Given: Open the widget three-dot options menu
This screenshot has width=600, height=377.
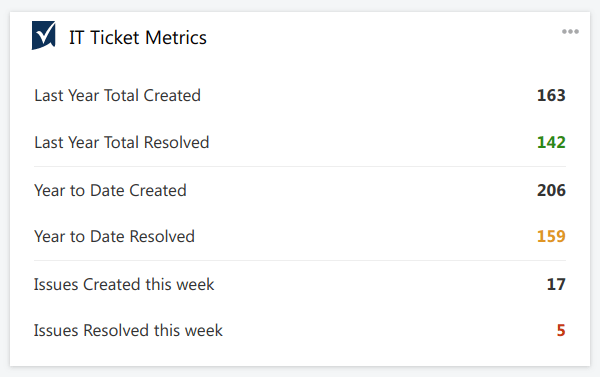Looking at the screenshot, I should pos(570,31).
